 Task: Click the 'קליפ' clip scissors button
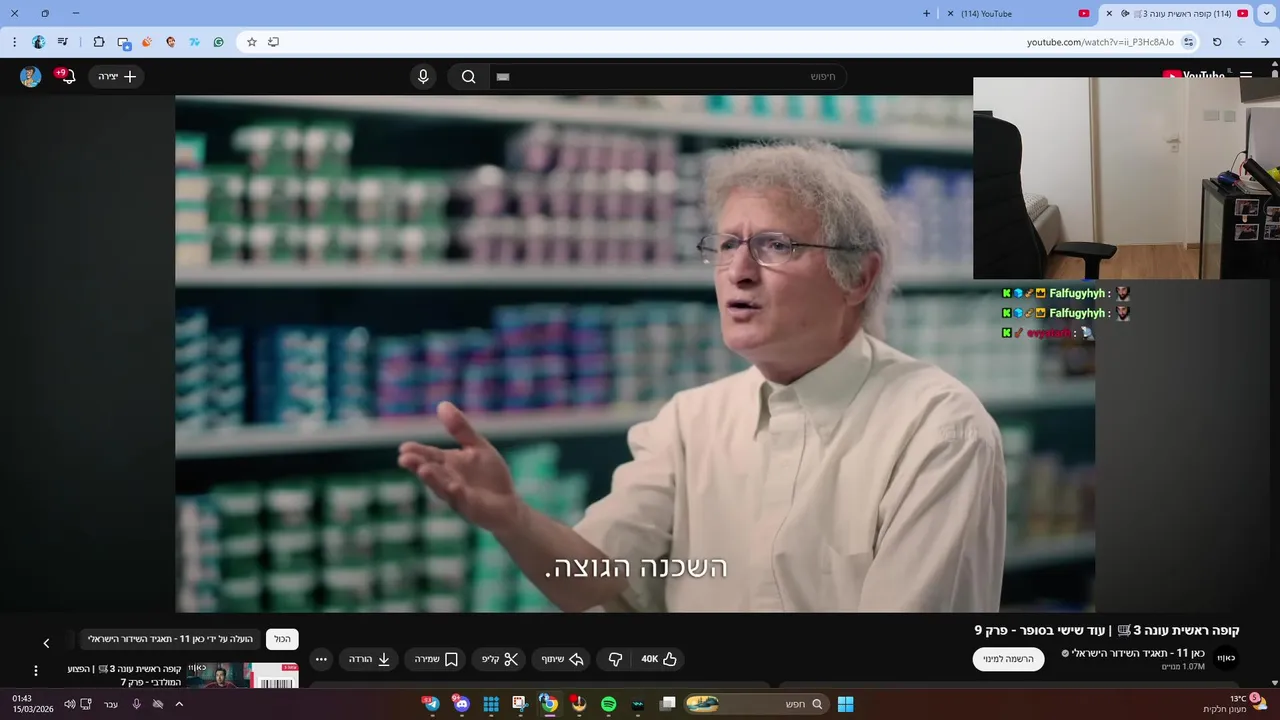(x=500, y=659)
